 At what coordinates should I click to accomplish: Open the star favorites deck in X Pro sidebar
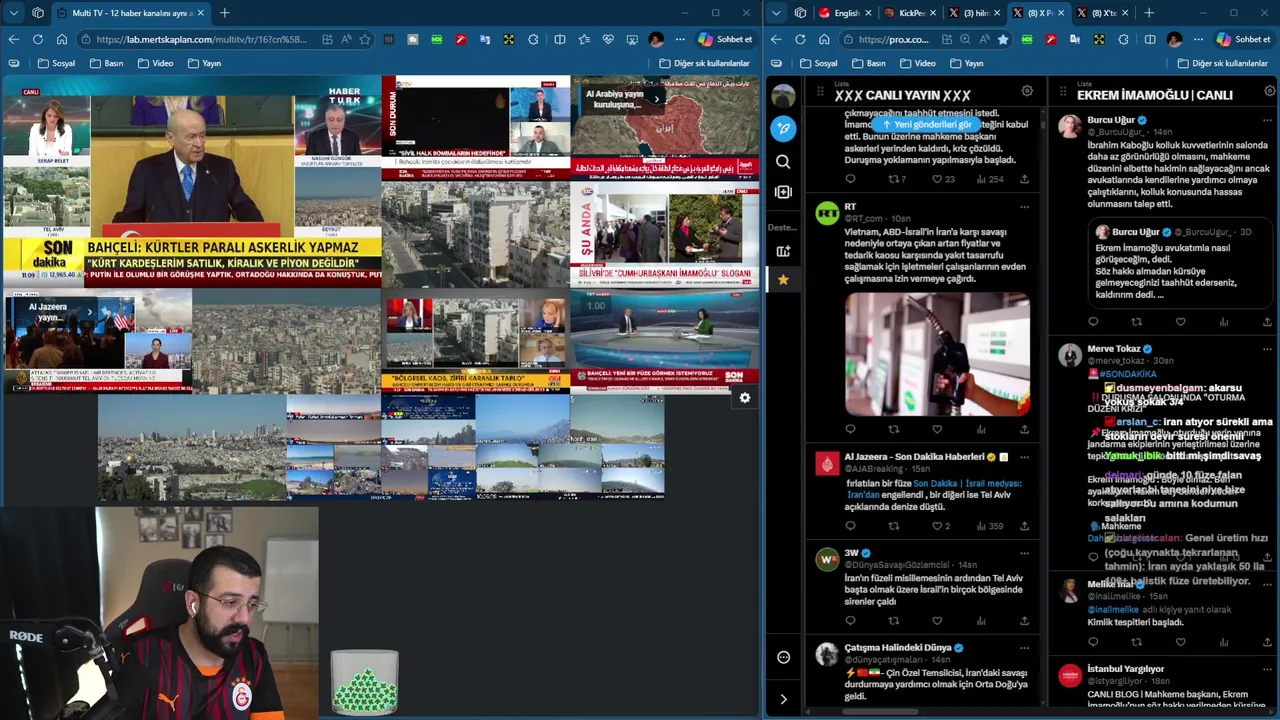(x=783, y=280)
